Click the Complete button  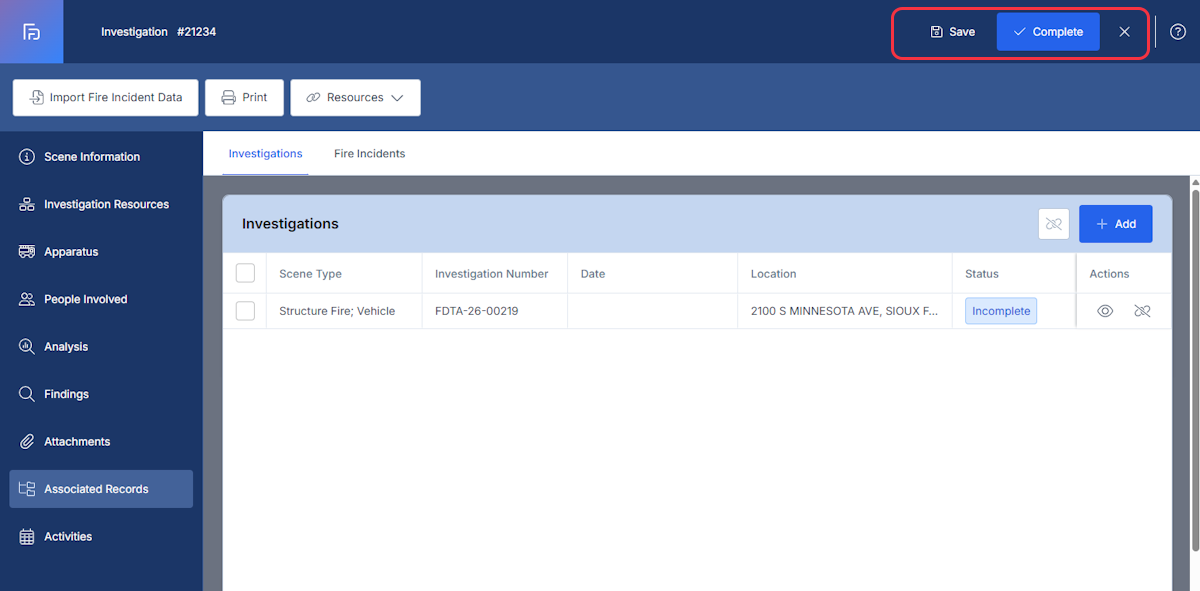tap(1048, 32)
